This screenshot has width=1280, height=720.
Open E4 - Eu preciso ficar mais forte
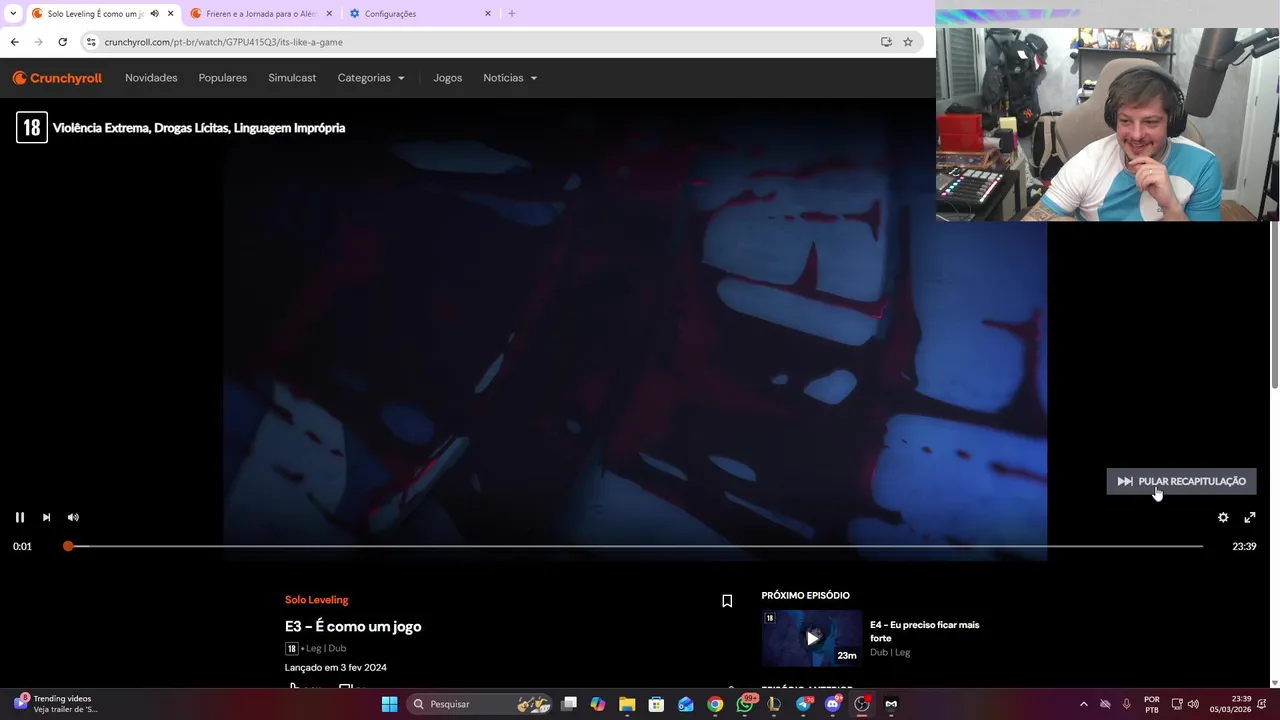[924, 631]
